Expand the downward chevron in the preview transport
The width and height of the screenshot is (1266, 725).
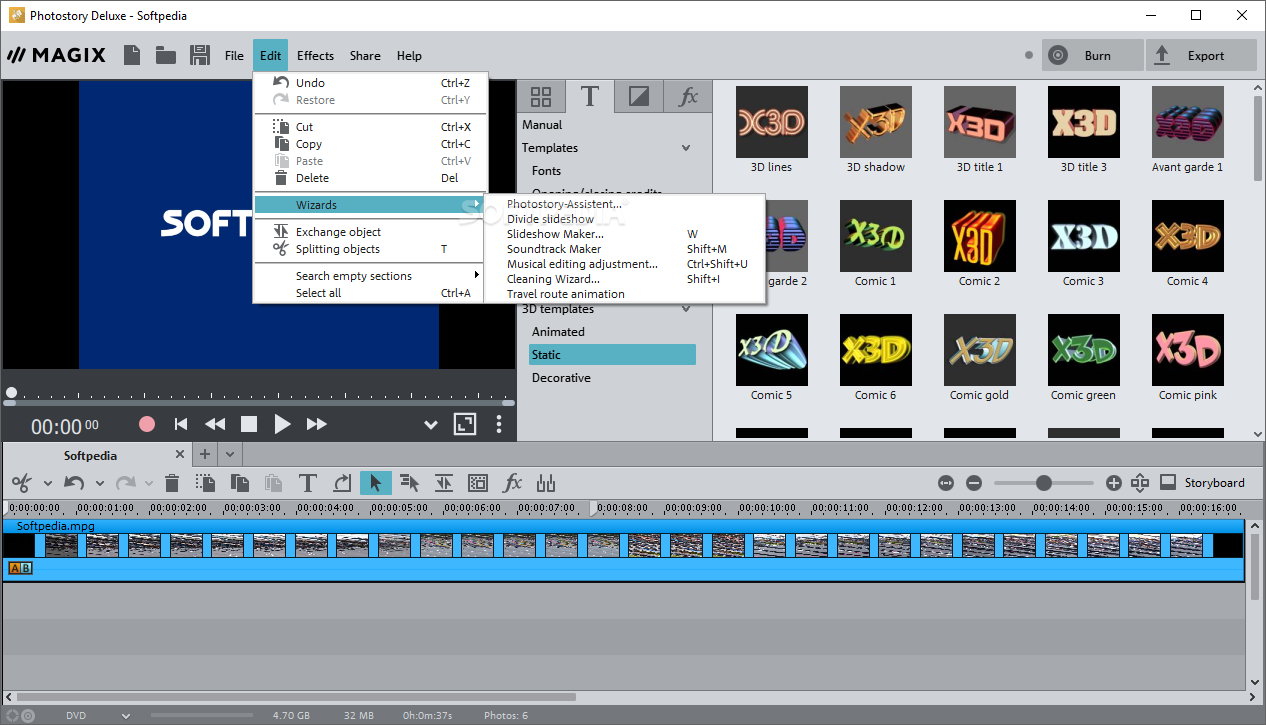coord(431,425)
